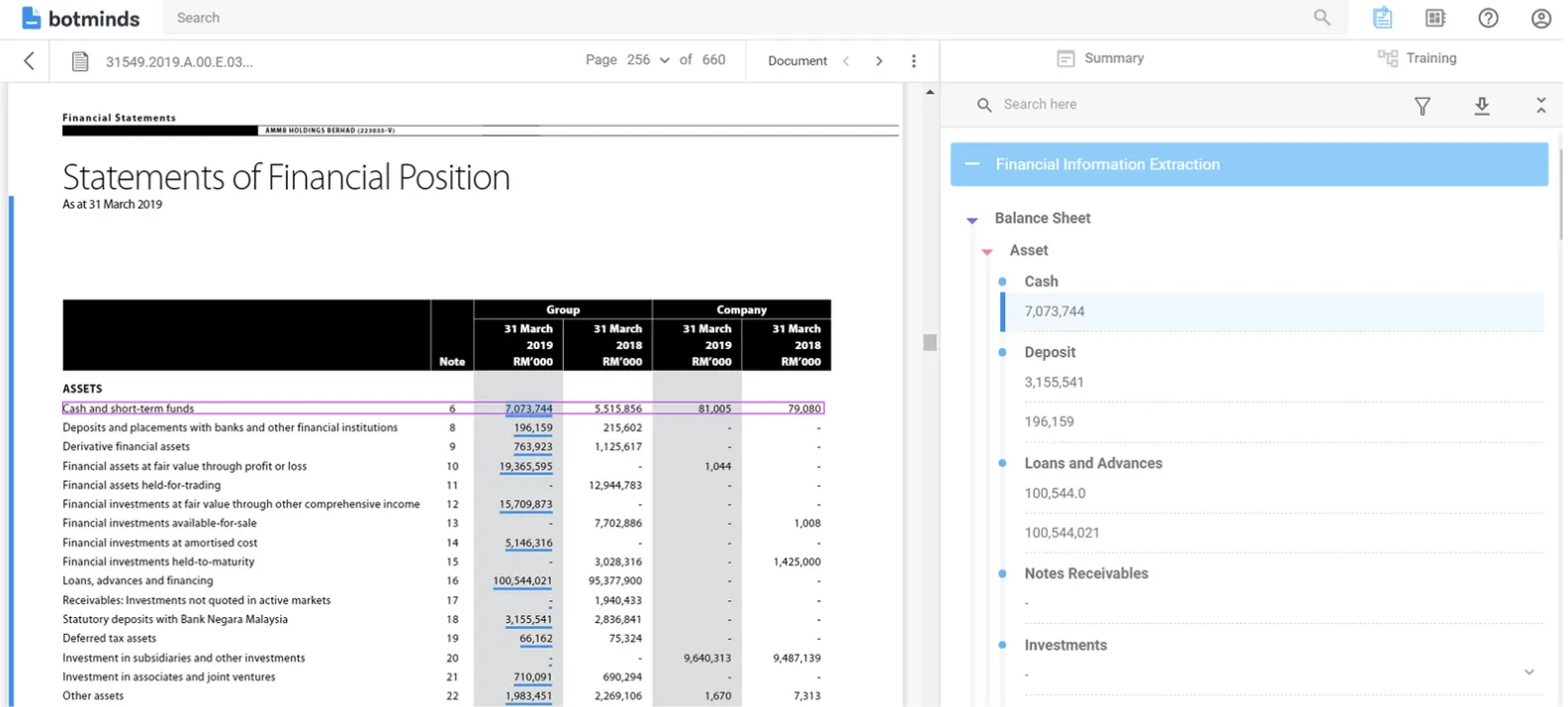The width and height of the screenshot is (1568, 707).
Task: Click the Search here field in panel
Action: [1187, 105]
